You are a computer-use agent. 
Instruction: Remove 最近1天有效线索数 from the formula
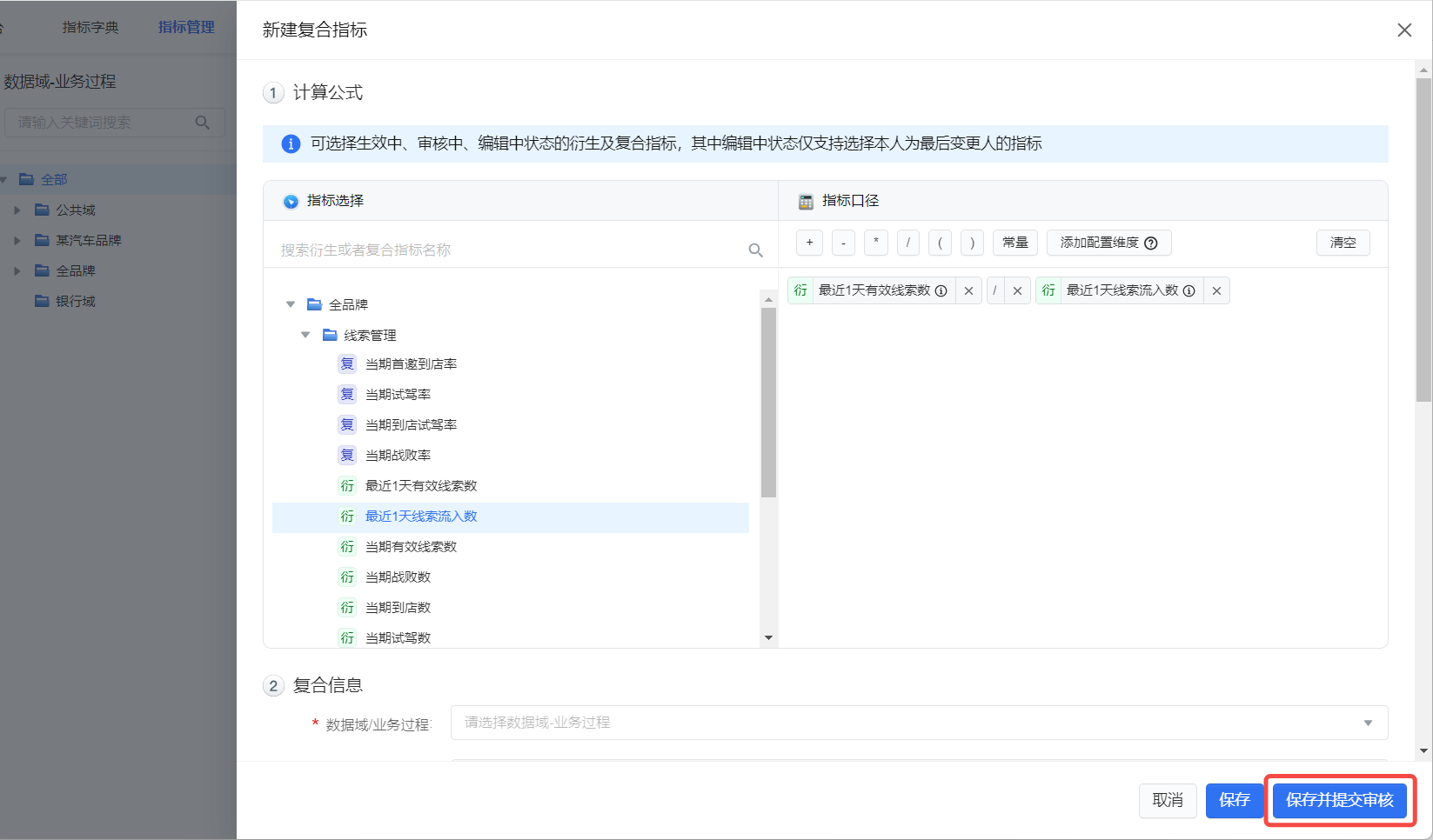click(x=968, y=290)
